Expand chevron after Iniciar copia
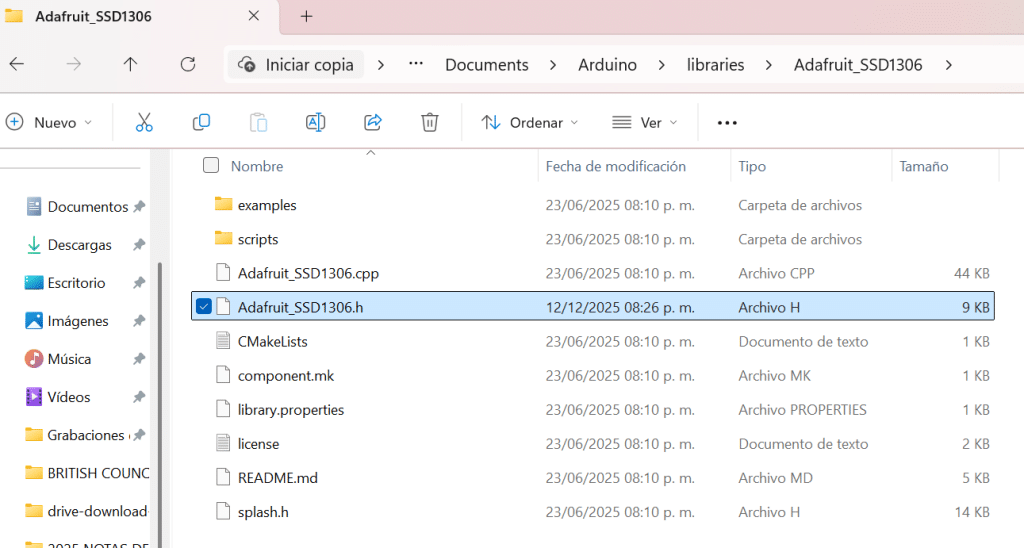This screenshot has height=548, width=1024. pyautogui.click(x=381, y=65)
